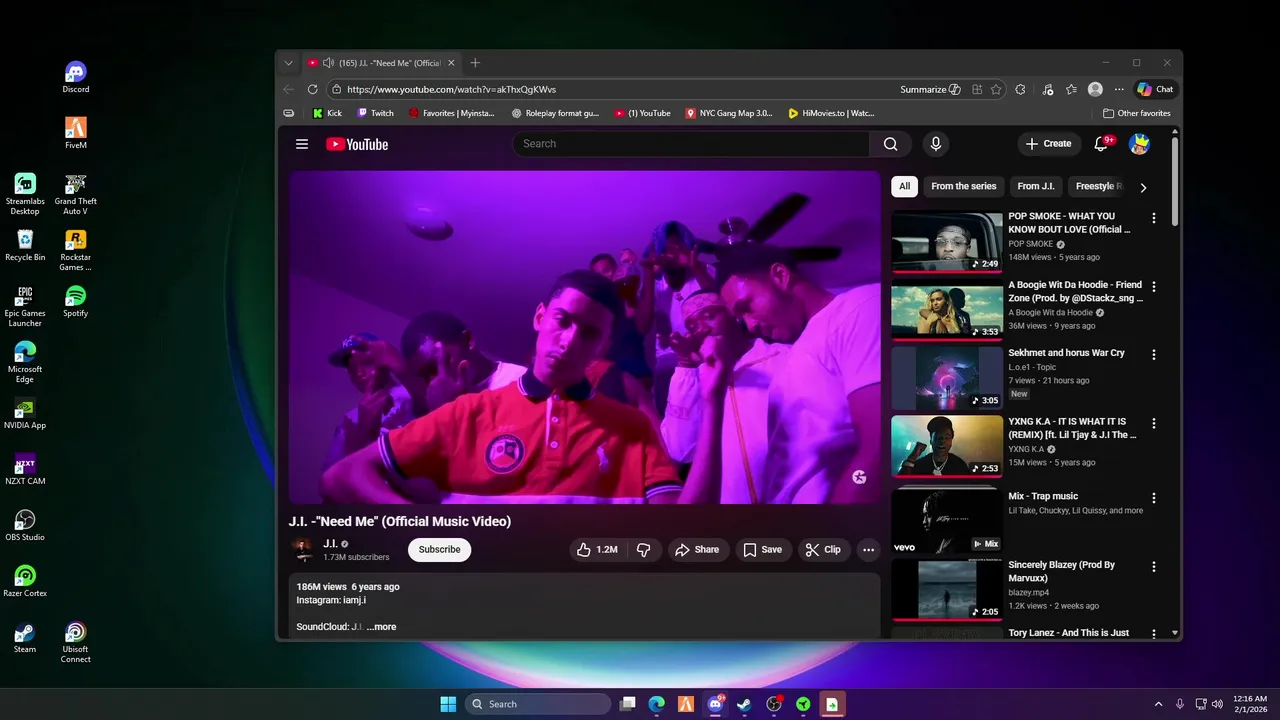
Task: Play POP SMOKE What You Know thumbnail
Action: click(x=947, y=241)
